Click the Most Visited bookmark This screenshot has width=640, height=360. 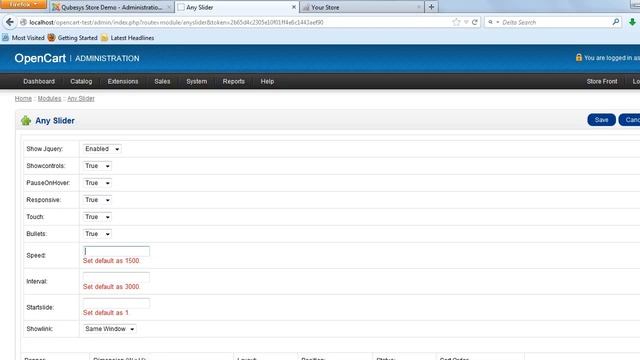pyautogui.click(x=23, y=38)
